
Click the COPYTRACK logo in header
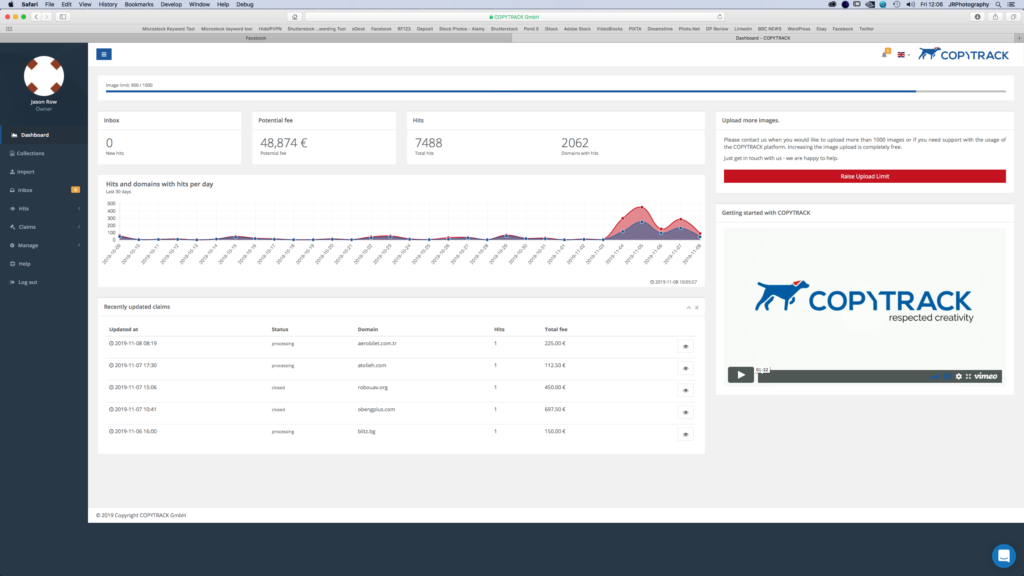point(963,54)
